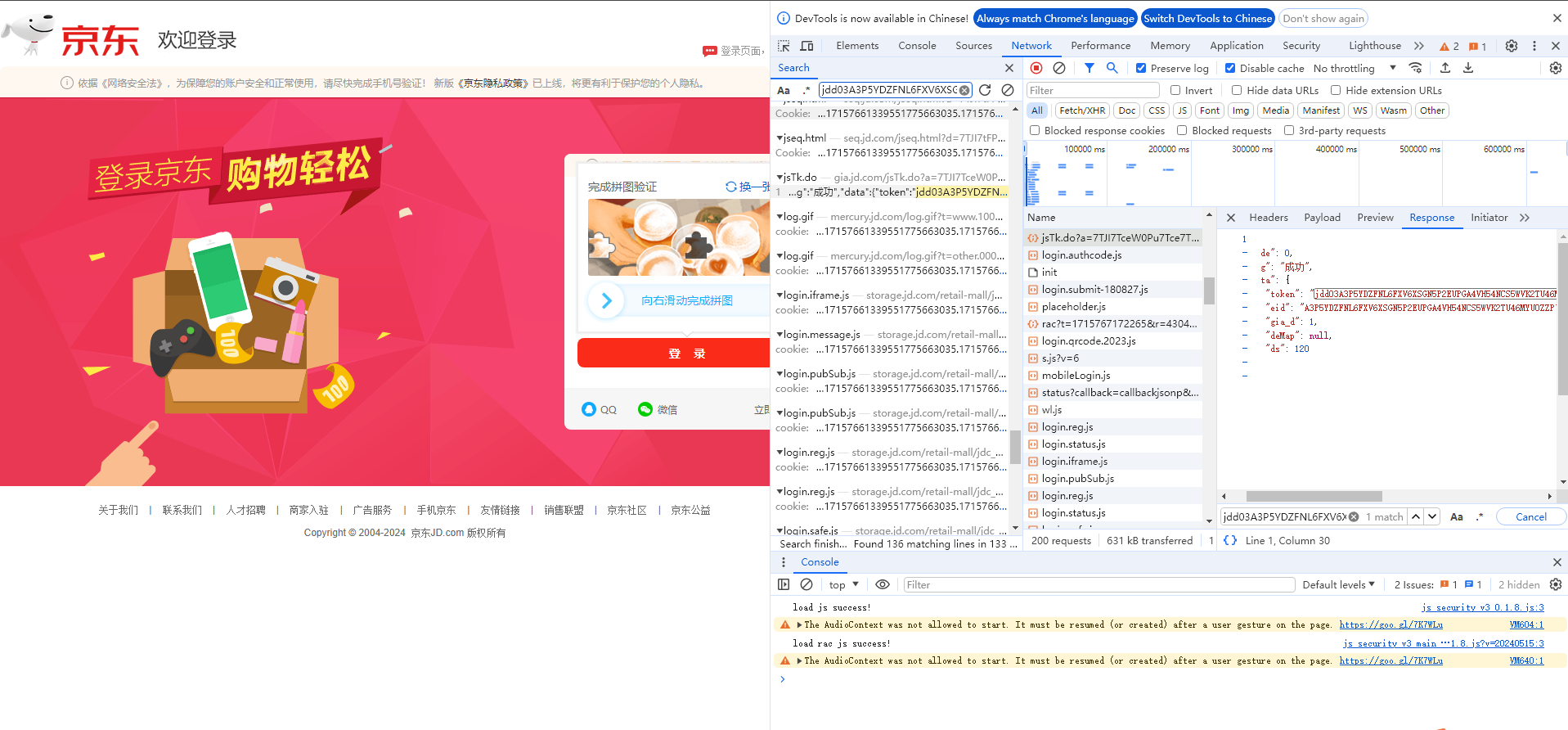Click the console Filter input field
The width and height of the screenshot is (1568, 730).
1098,584
